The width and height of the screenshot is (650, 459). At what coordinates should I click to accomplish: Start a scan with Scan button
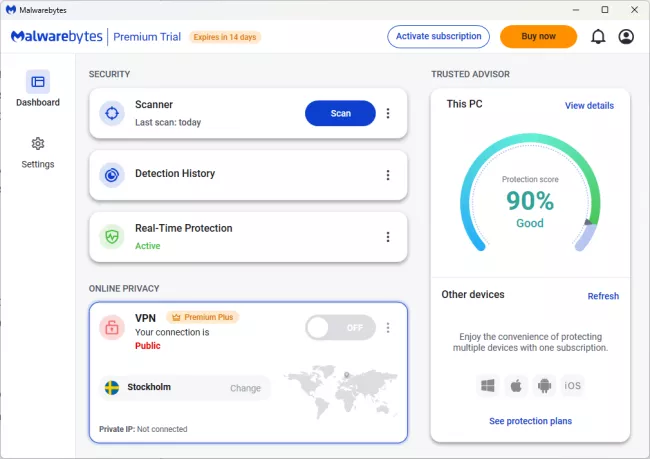[340, 113]
